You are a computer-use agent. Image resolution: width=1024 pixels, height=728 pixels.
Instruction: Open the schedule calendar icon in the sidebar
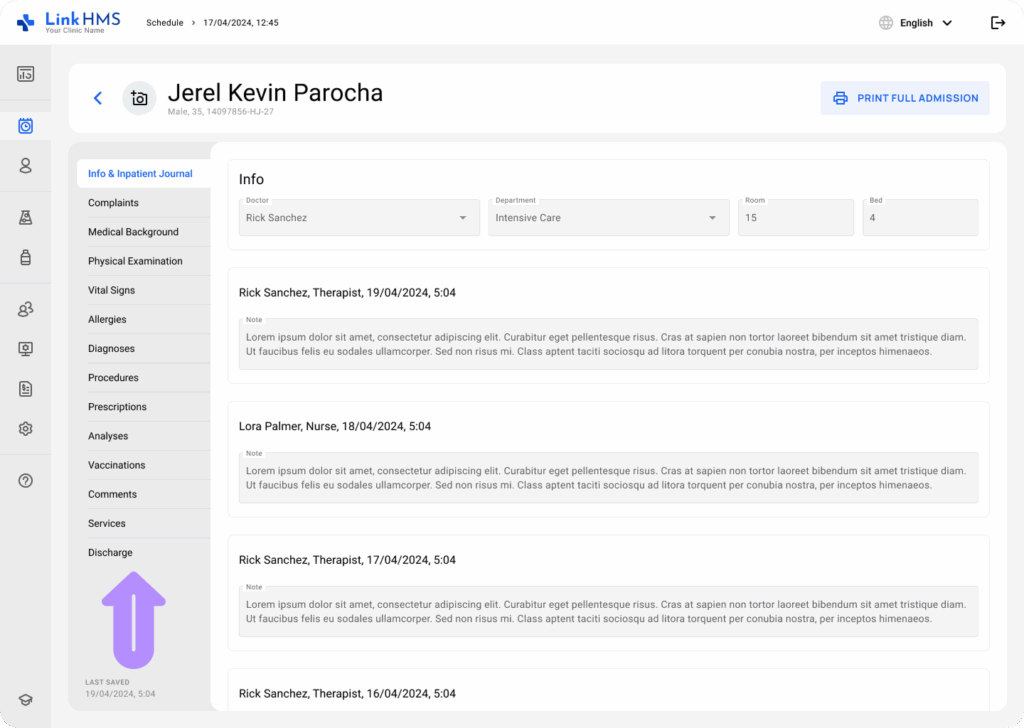point(25,126)
